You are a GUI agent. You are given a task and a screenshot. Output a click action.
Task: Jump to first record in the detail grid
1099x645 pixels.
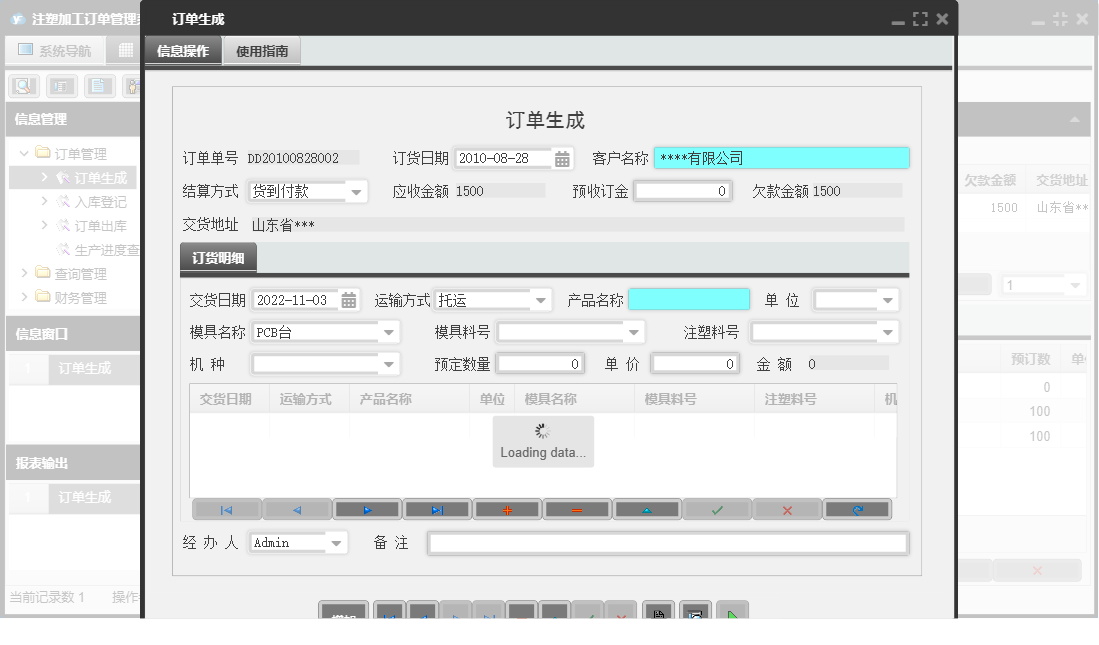point(227,509)
